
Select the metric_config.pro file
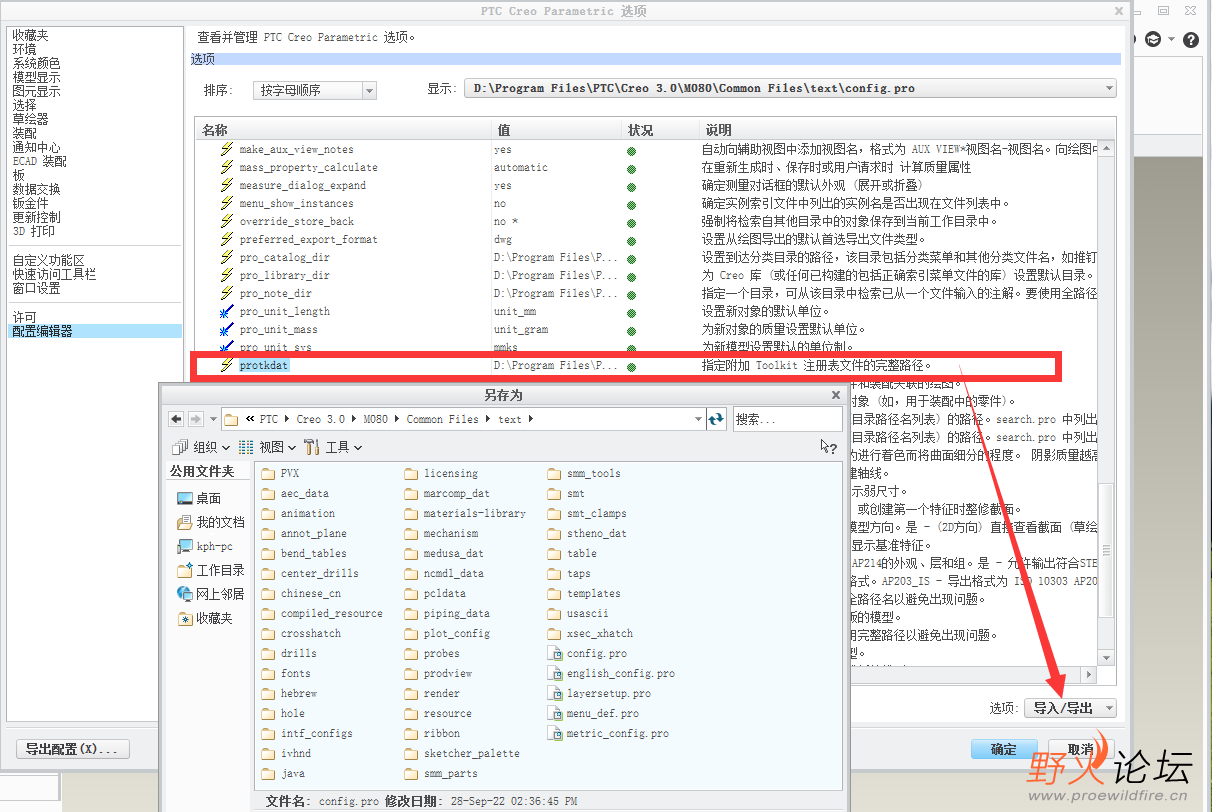(x=608, y=733)
